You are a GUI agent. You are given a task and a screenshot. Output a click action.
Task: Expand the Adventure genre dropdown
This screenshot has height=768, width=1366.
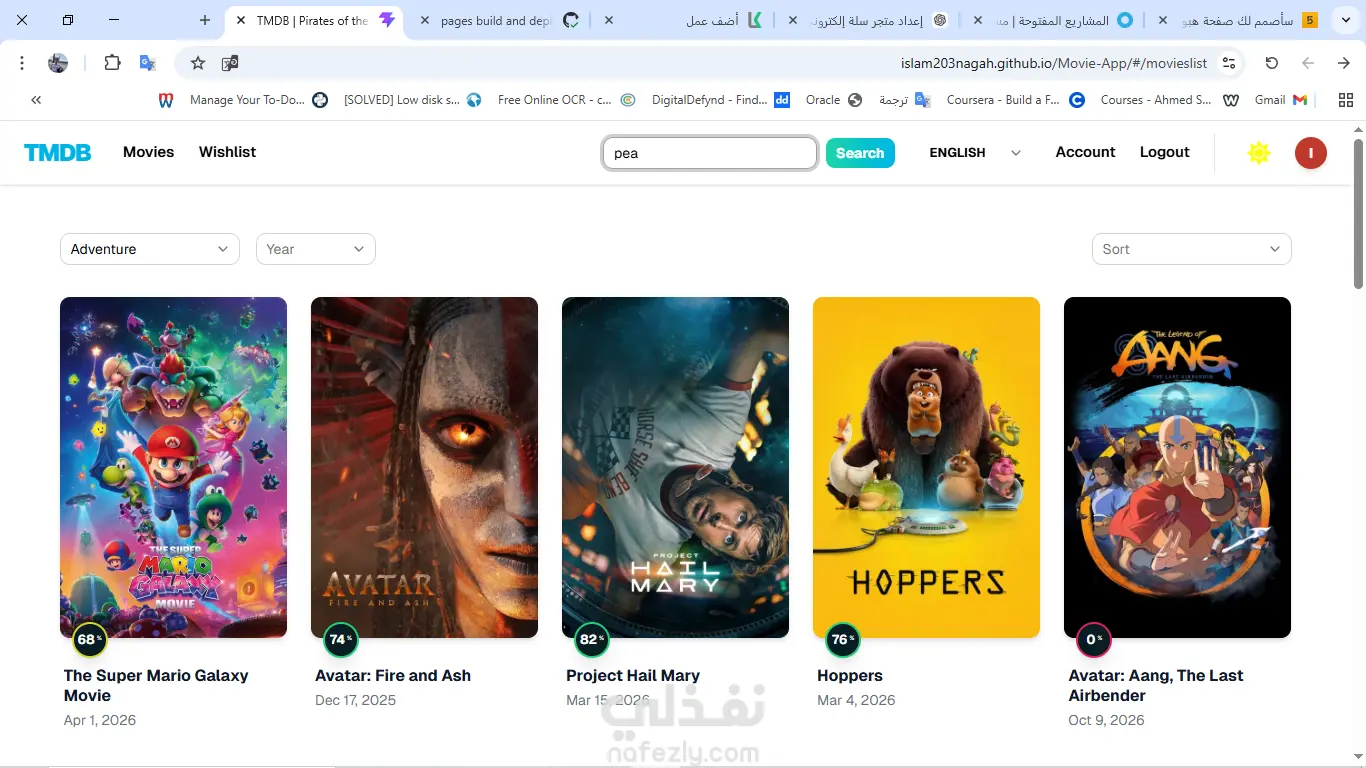(x=150, y=249)
